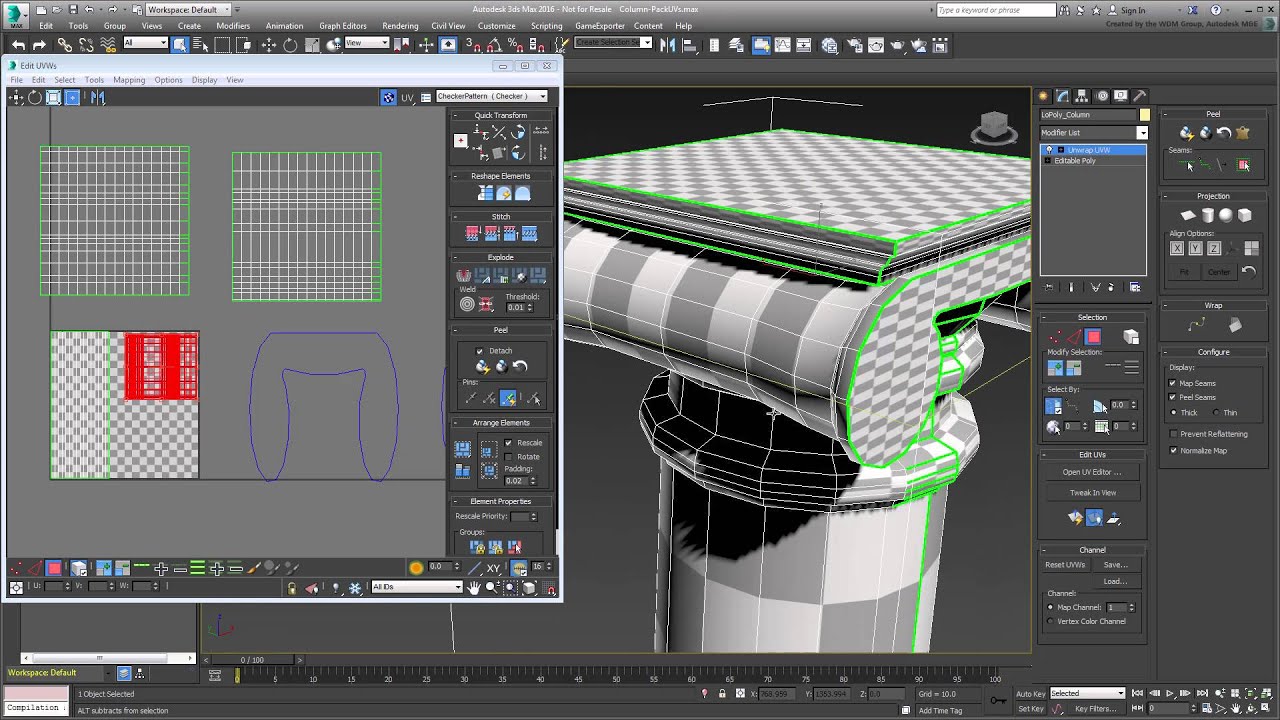Click the Auto Key button

1031,693
